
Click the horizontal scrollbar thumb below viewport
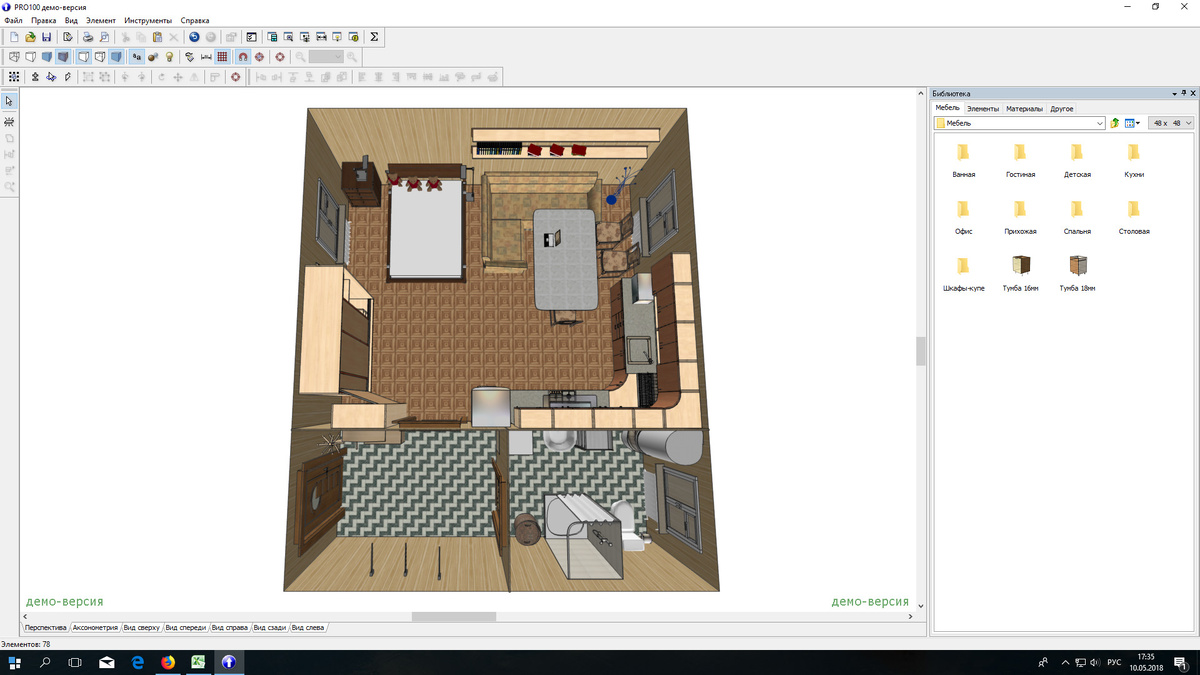pyautogui.click(x=454, y=617)
